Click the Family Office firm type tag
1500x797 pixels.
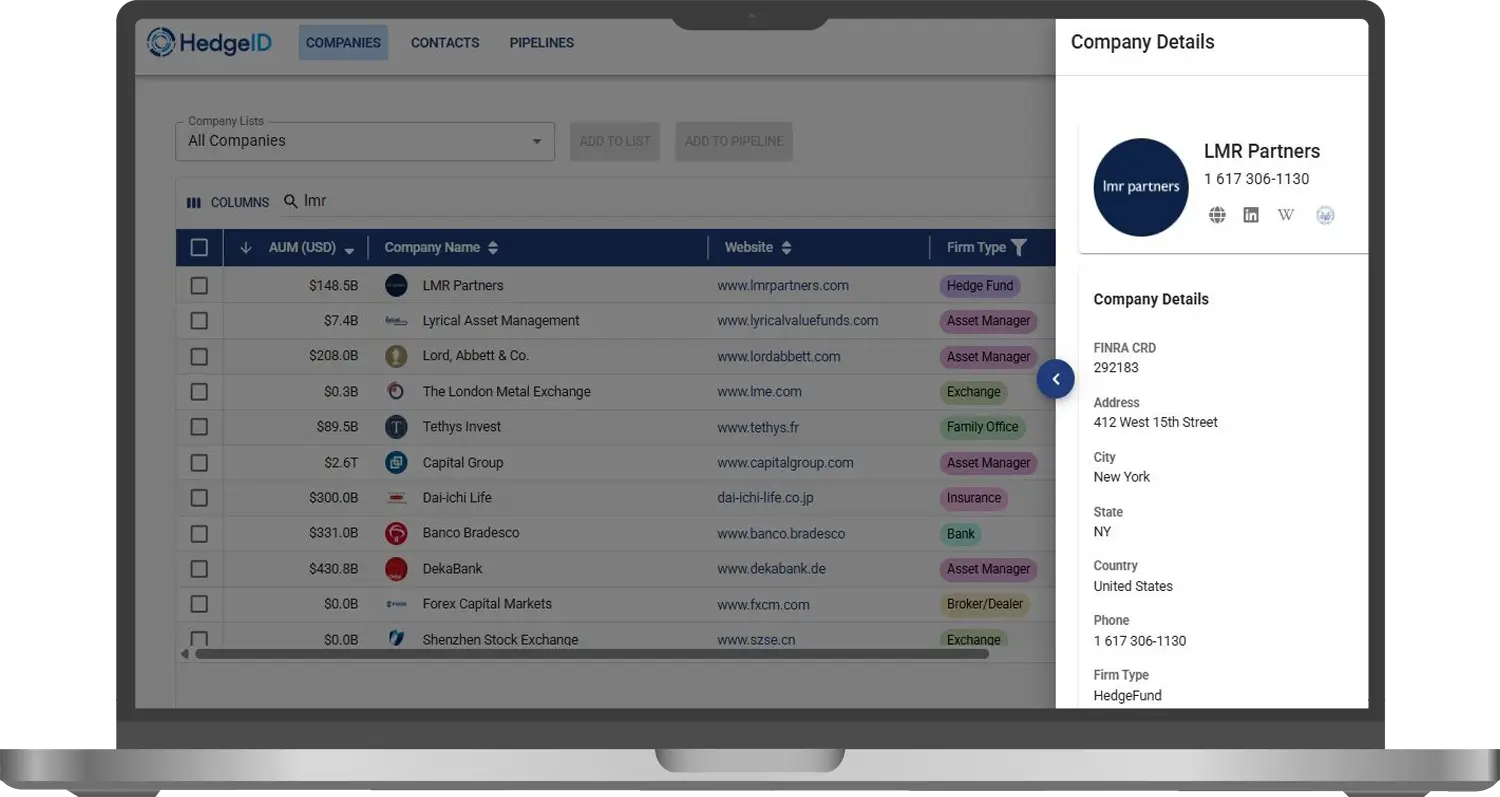982,427
